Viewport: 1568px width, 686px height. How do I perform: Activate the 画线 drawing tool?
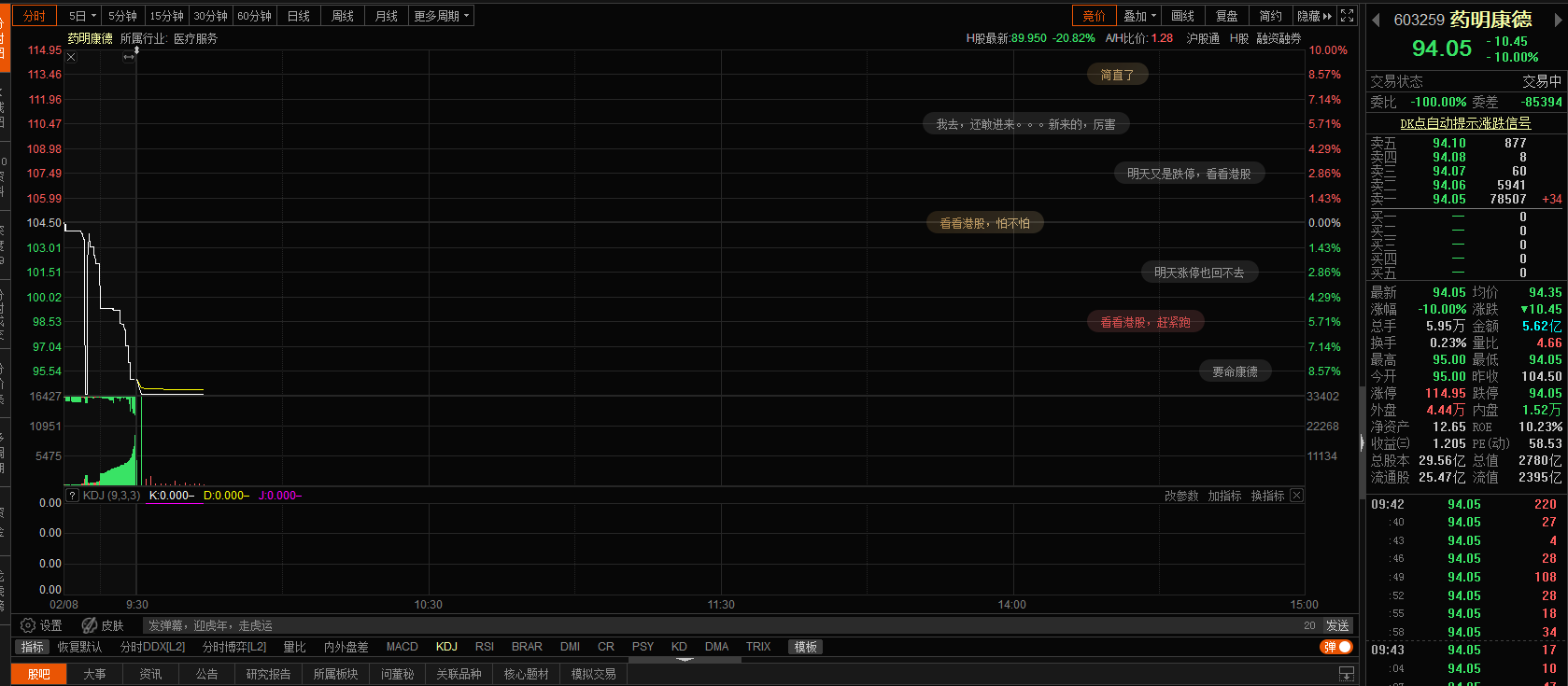pos(1183,16)
